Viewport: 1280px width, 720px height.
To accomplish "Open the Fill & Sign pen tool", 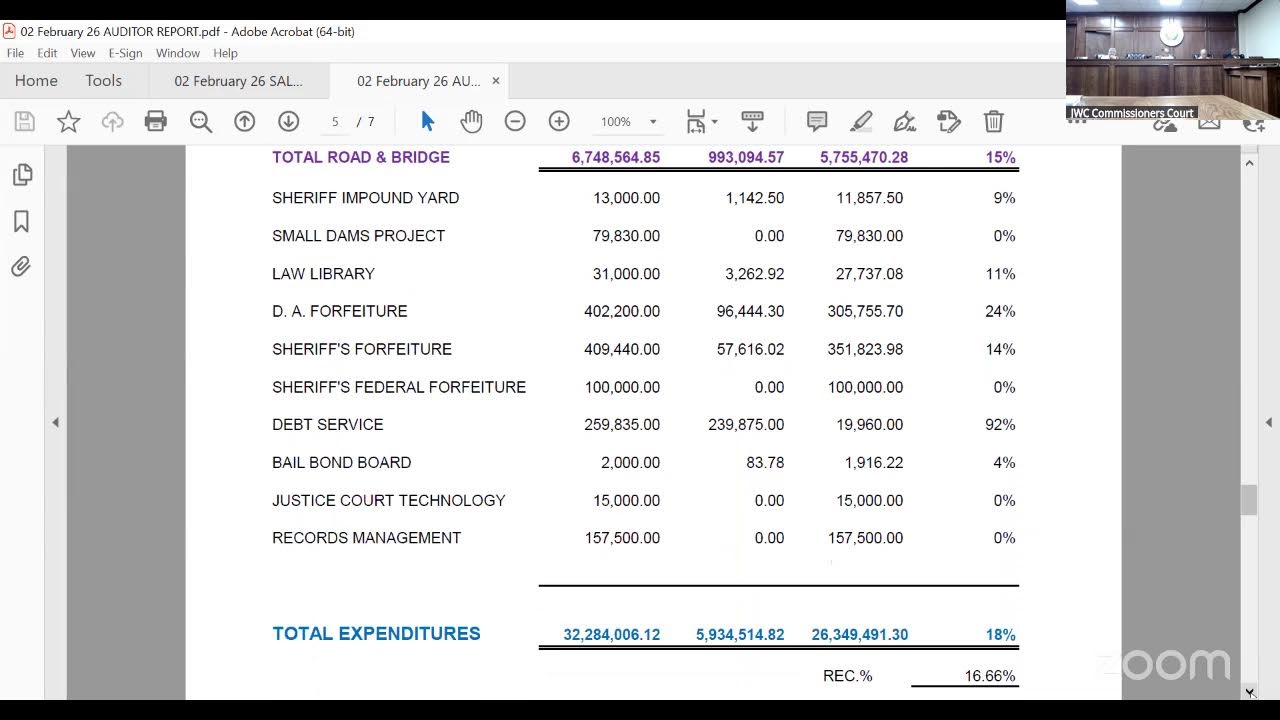I will [905, 122].
